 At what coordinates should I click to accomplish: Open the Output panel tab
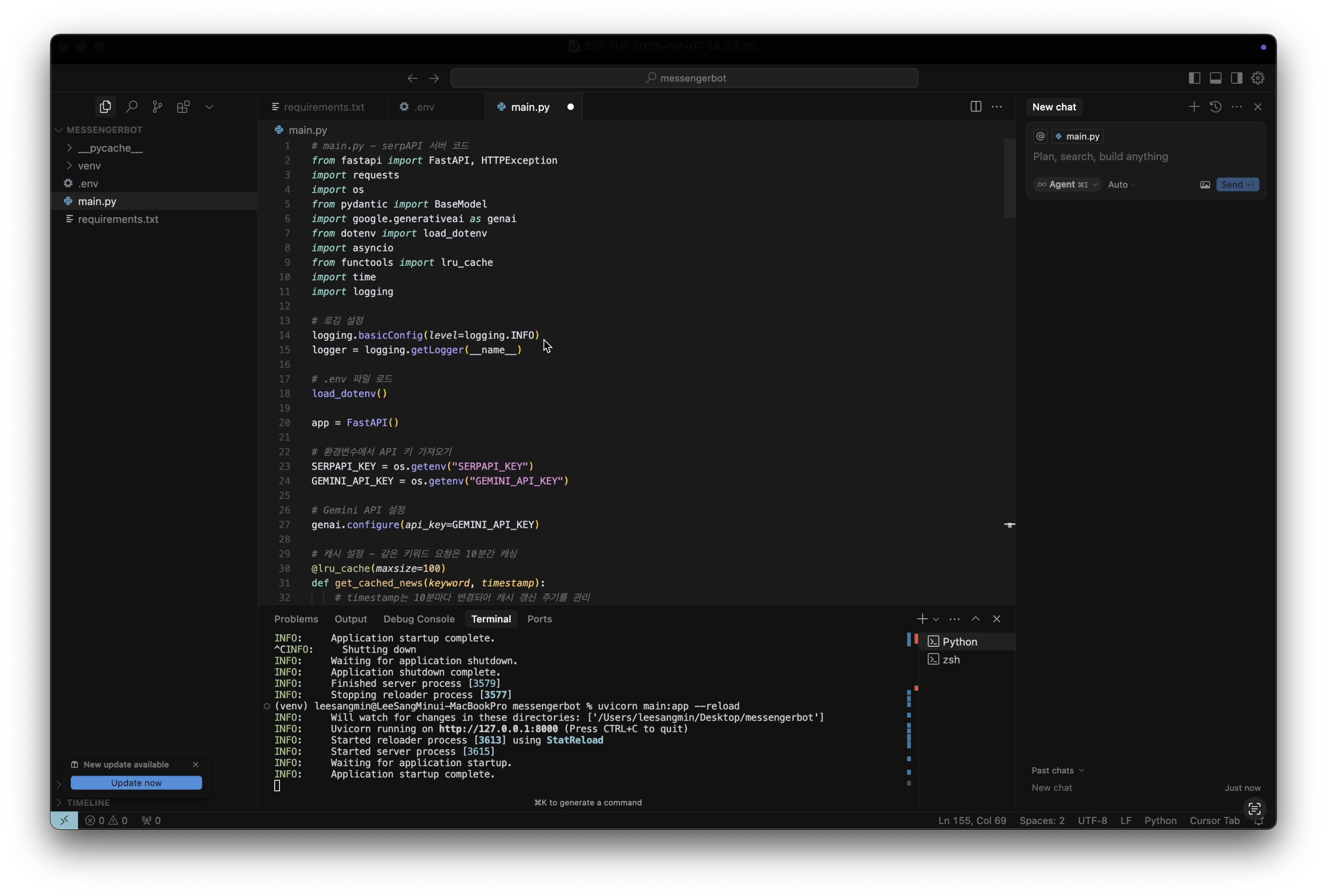(x=351, y=618)
